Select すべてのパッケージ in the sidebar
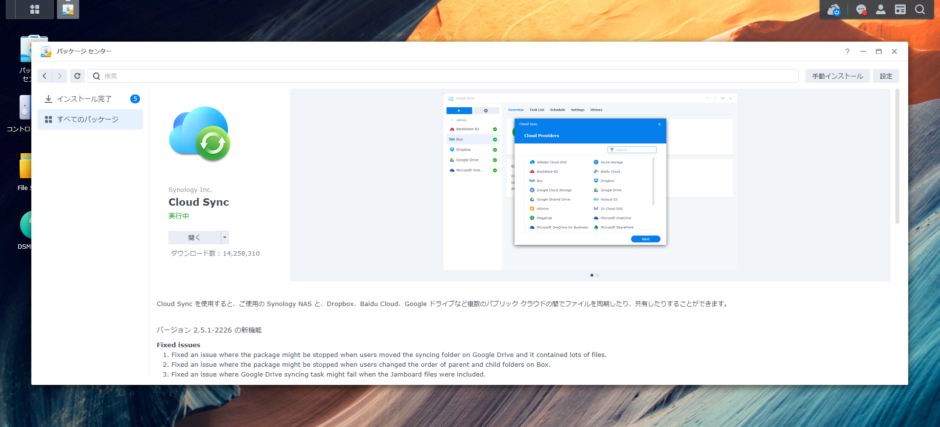Viewport: 940px width, 427px height. click(x=87, y=119)
